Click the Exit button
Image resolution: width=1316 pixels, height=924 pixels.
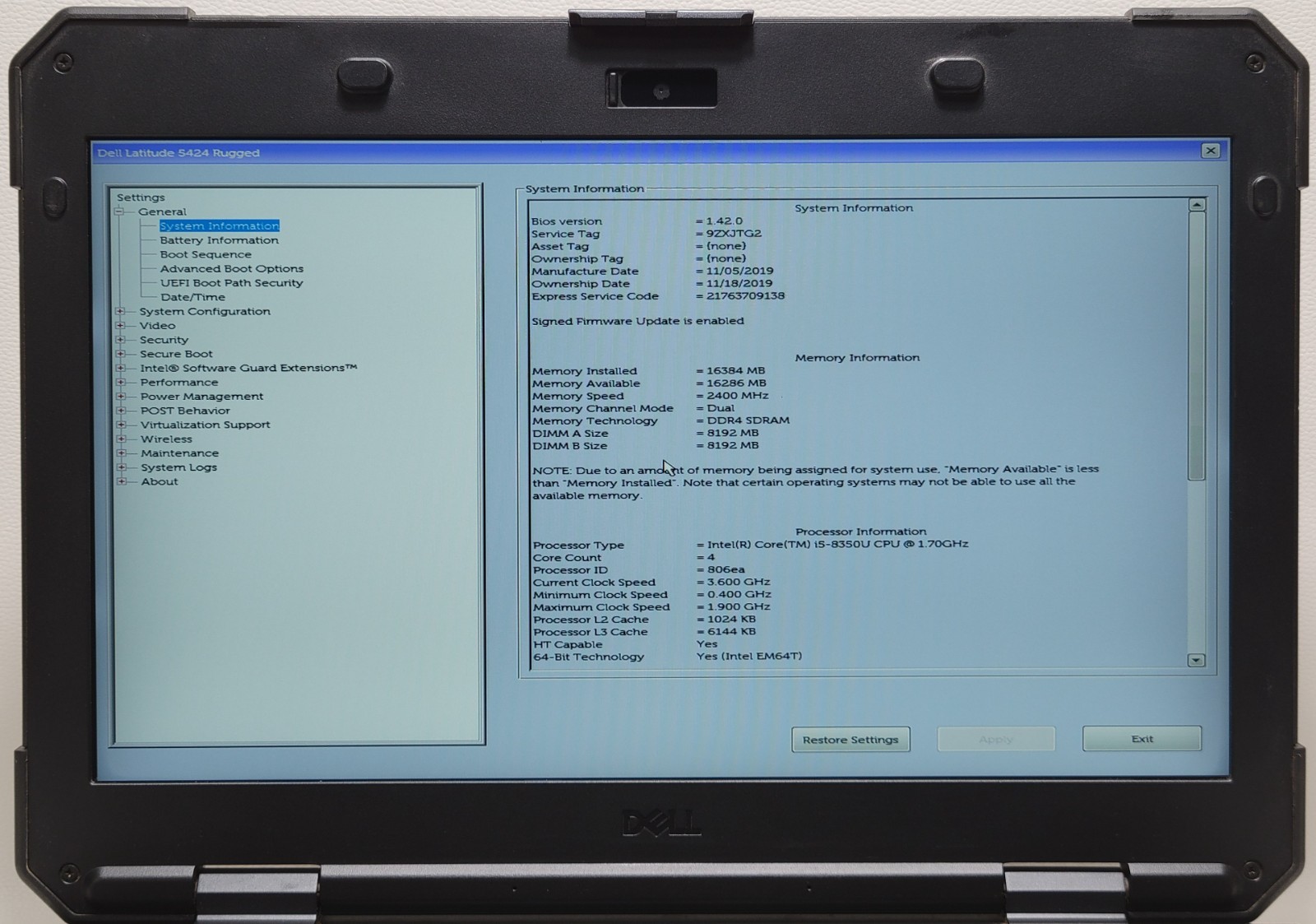click(1142, 739)
